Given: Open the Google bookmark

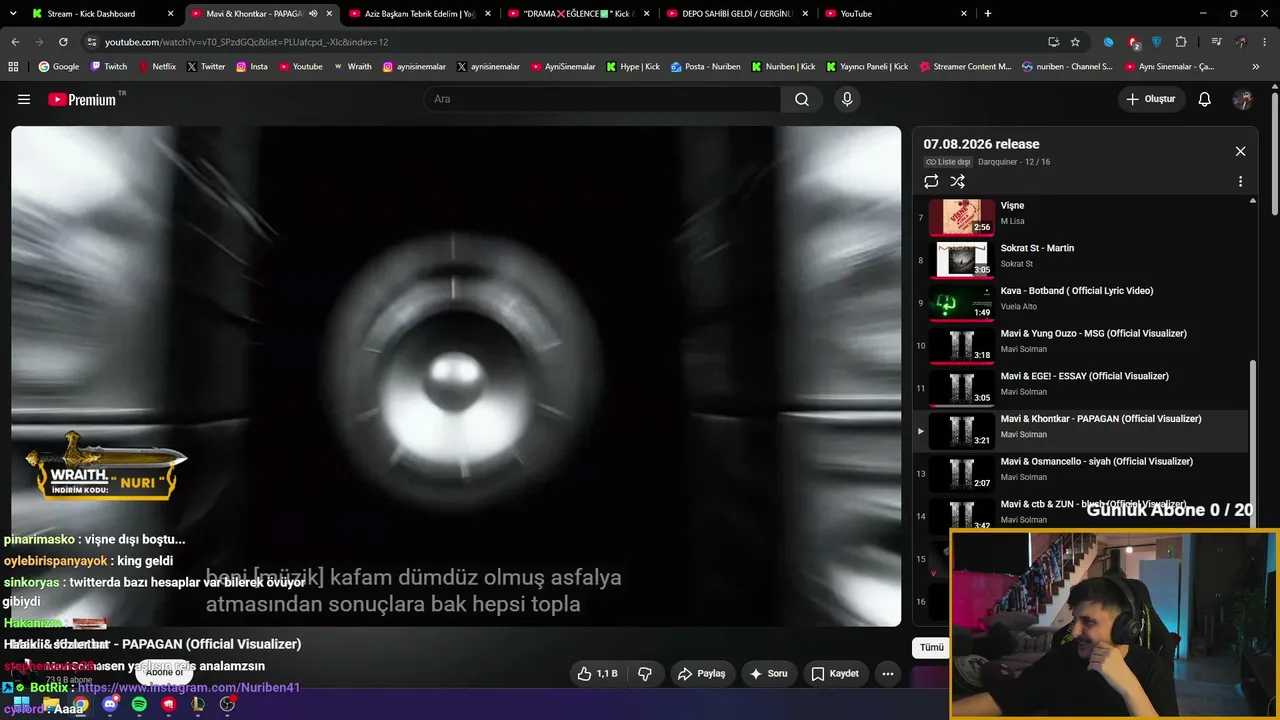Looking at the screenshot, I should click(59, 67).
